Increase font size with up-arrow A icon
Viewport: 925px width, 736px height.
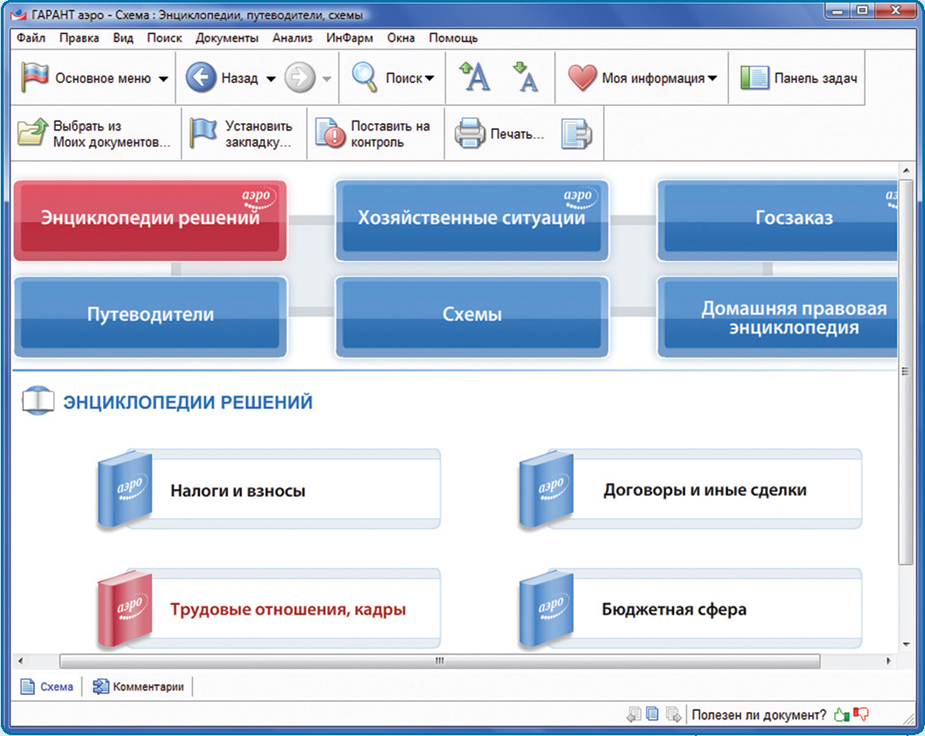point(474,77)
